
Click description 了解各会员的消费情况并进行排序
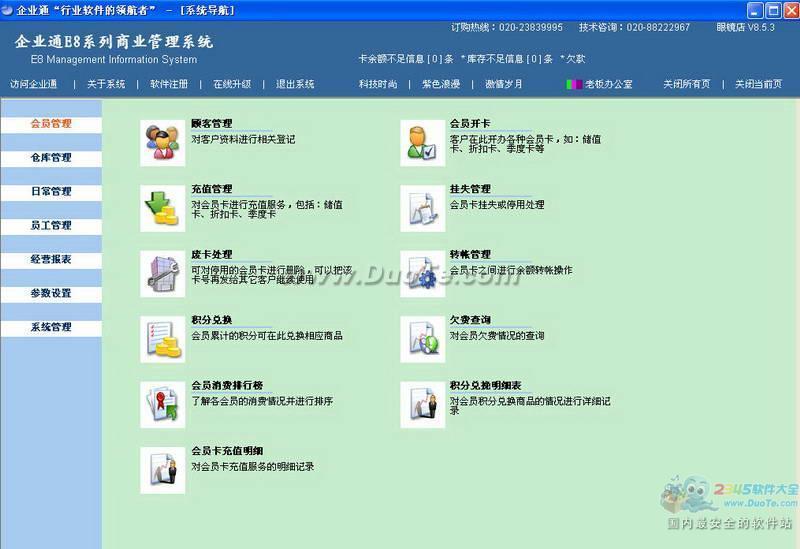[x=262, y=401]
